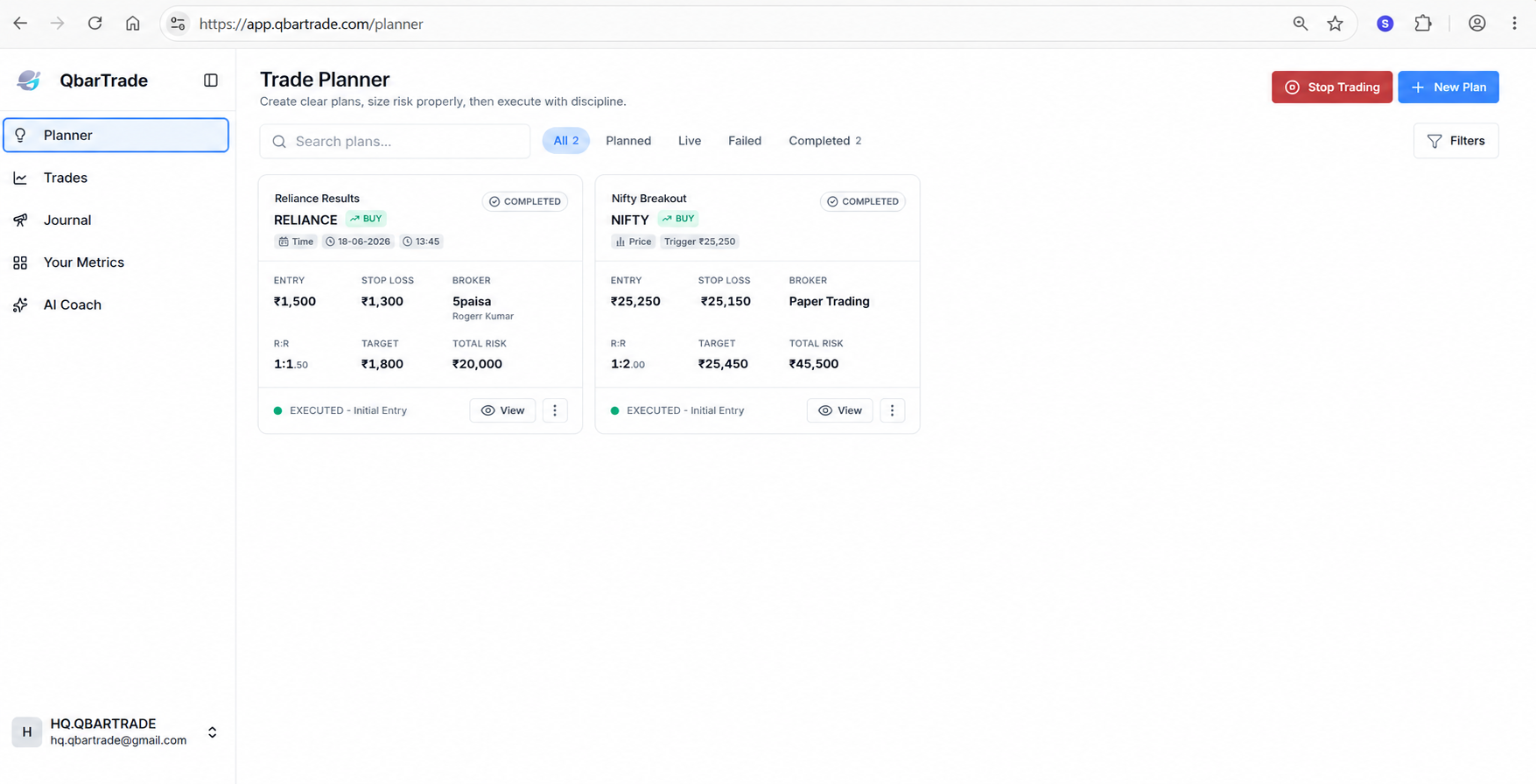Image resolution: width=1536 pixels, height=784 pixels.
Task: Open more options on Nifty Breakout card
Action: click(892, 410)
